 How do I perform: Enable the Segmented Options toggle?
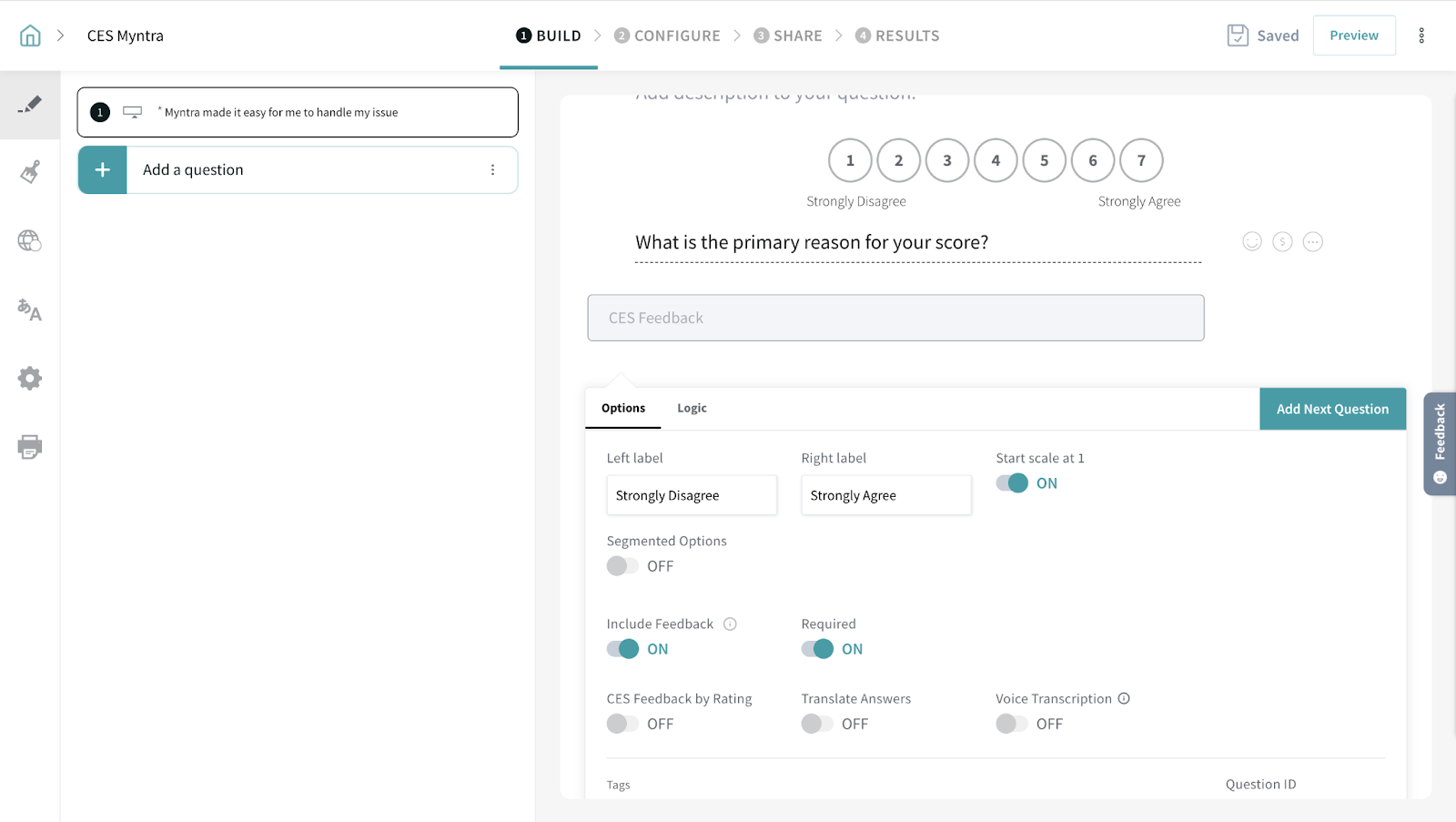[622, 566]
